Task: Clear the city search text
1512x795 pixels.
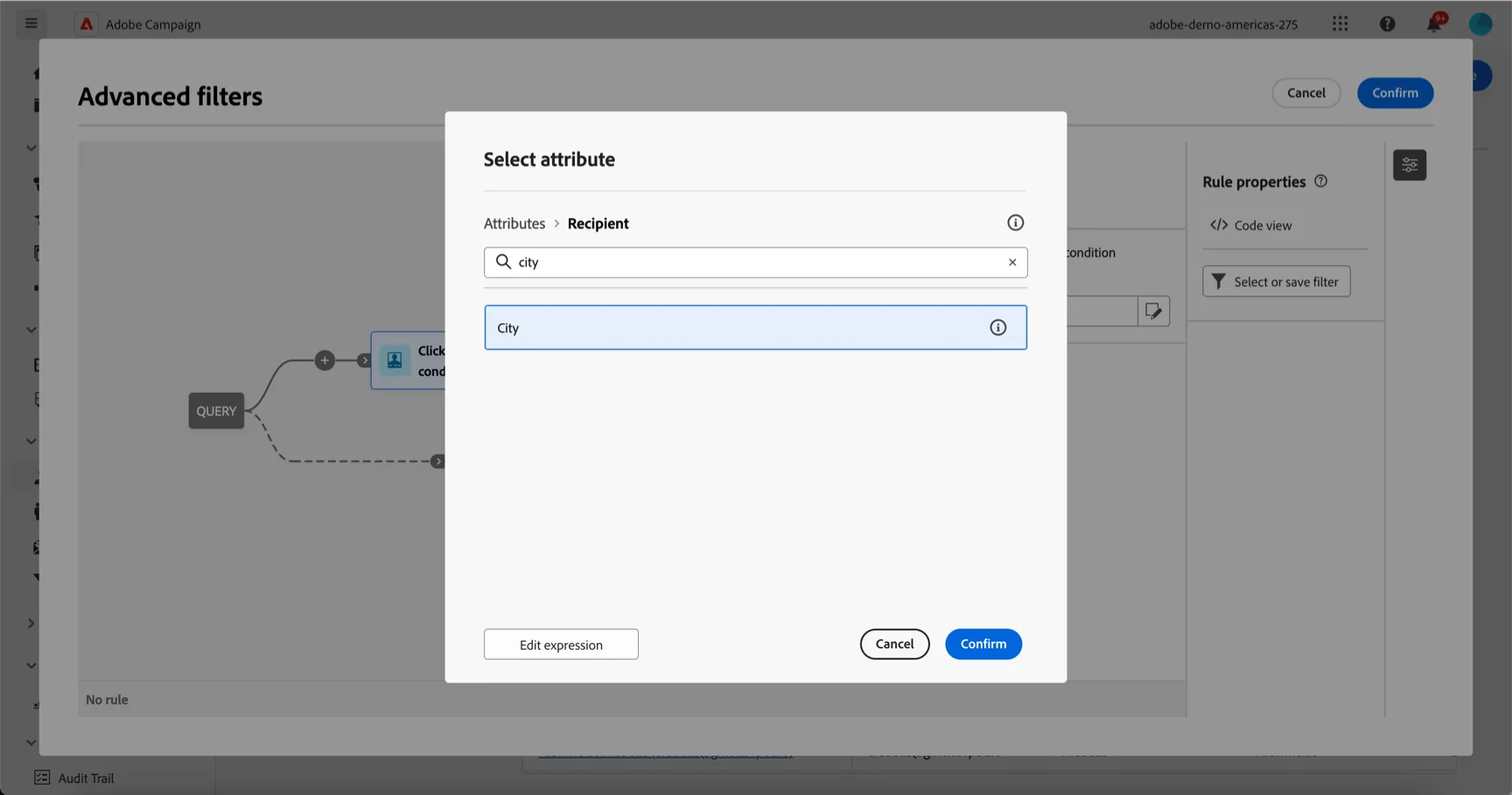Action: click(1012, 262)
